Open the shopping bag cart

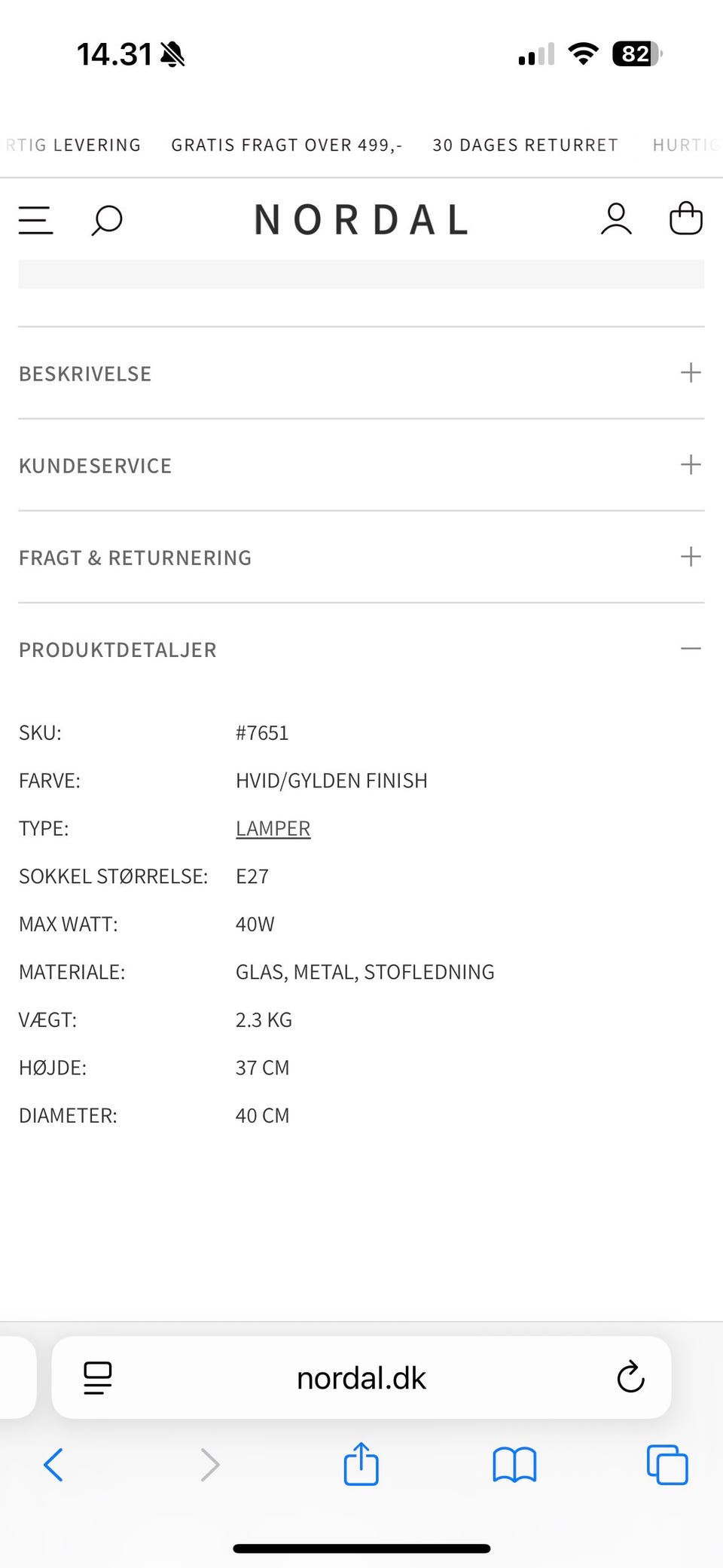(685, 219)
